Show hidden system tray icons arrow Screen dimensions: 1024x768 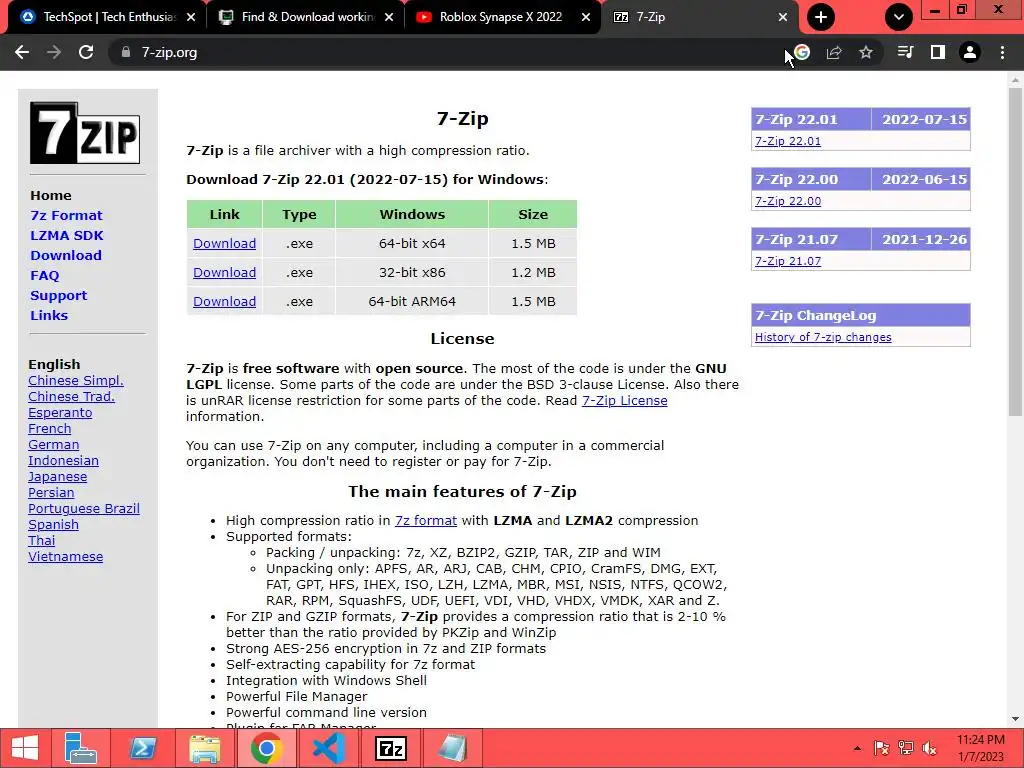pos(857,748)
